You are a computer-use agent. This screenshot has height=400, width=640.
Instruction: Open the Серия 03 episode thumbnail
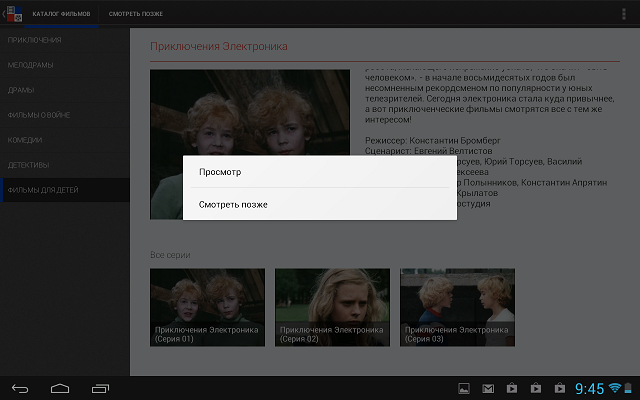point(457,307)
